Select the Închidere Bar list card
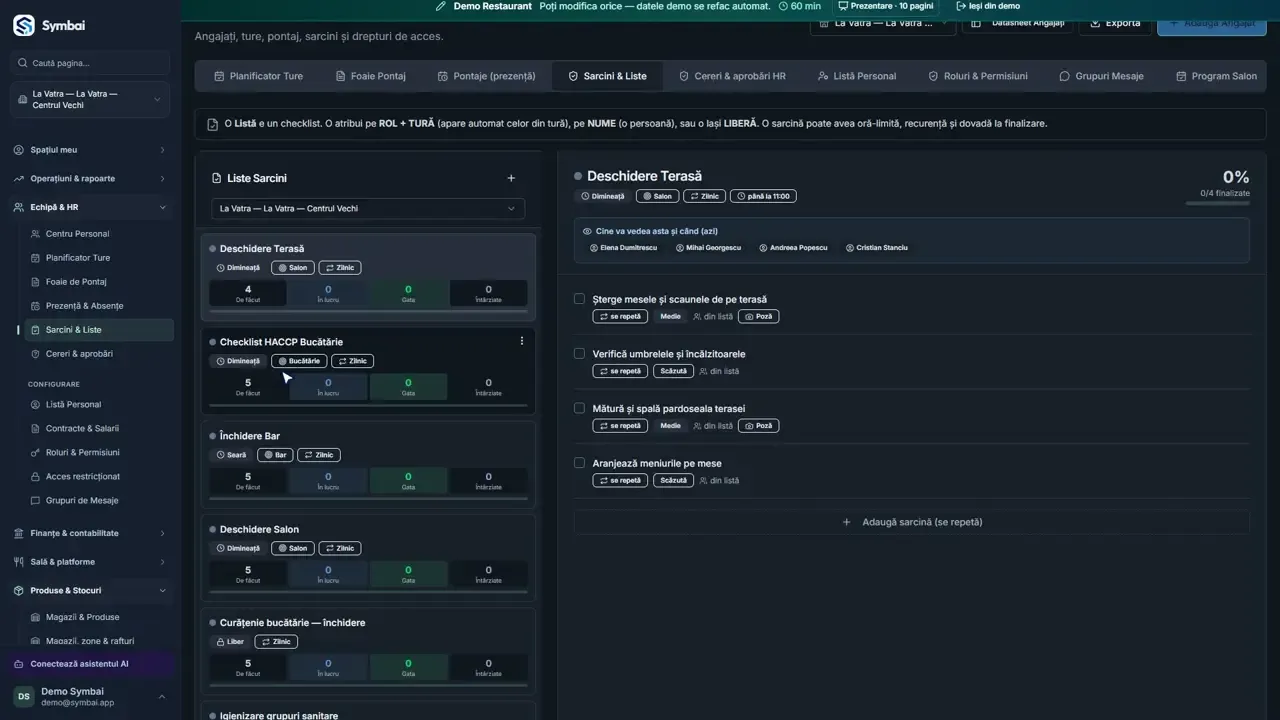Viewport: 1280px width, 720px height. 368,466
